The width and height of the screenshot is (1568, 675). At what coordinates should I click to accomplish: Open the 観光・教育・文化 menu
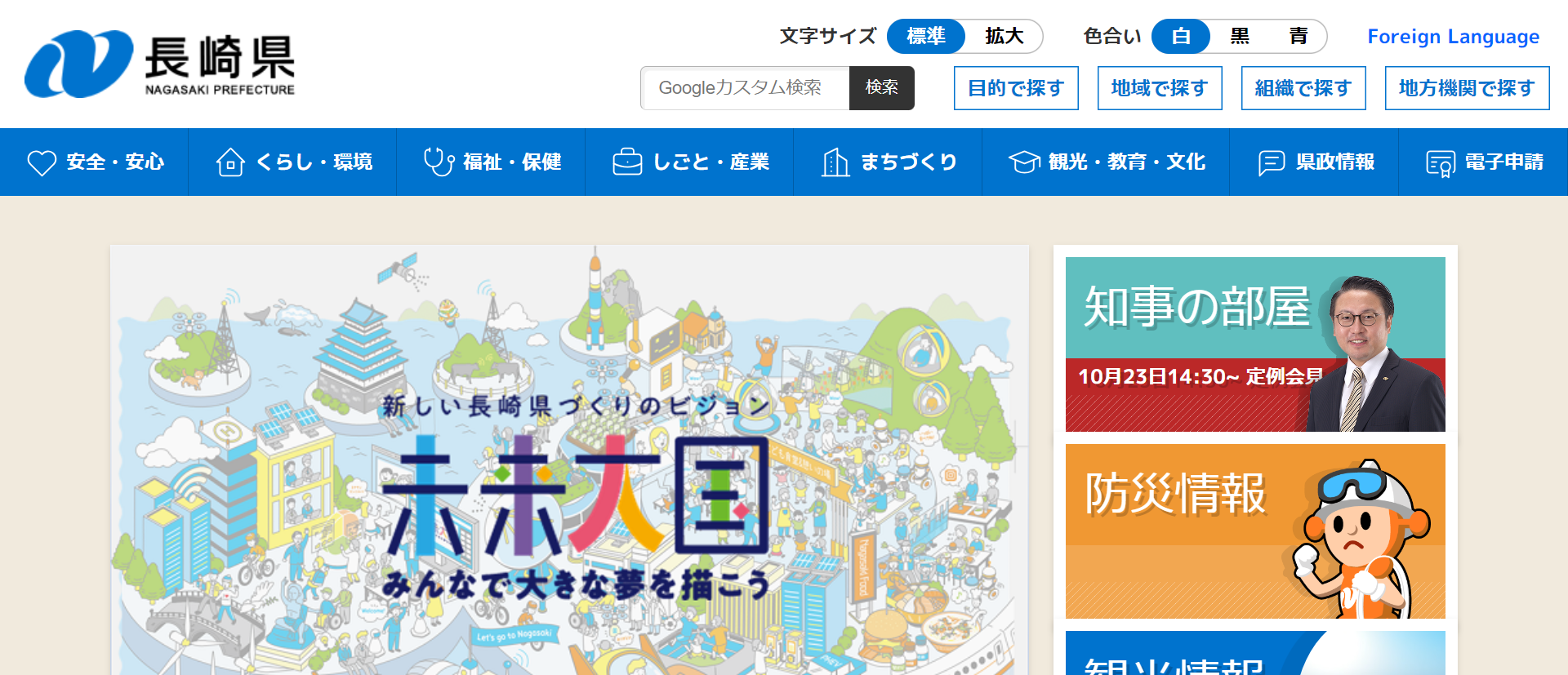click(x=1106, y=162)
